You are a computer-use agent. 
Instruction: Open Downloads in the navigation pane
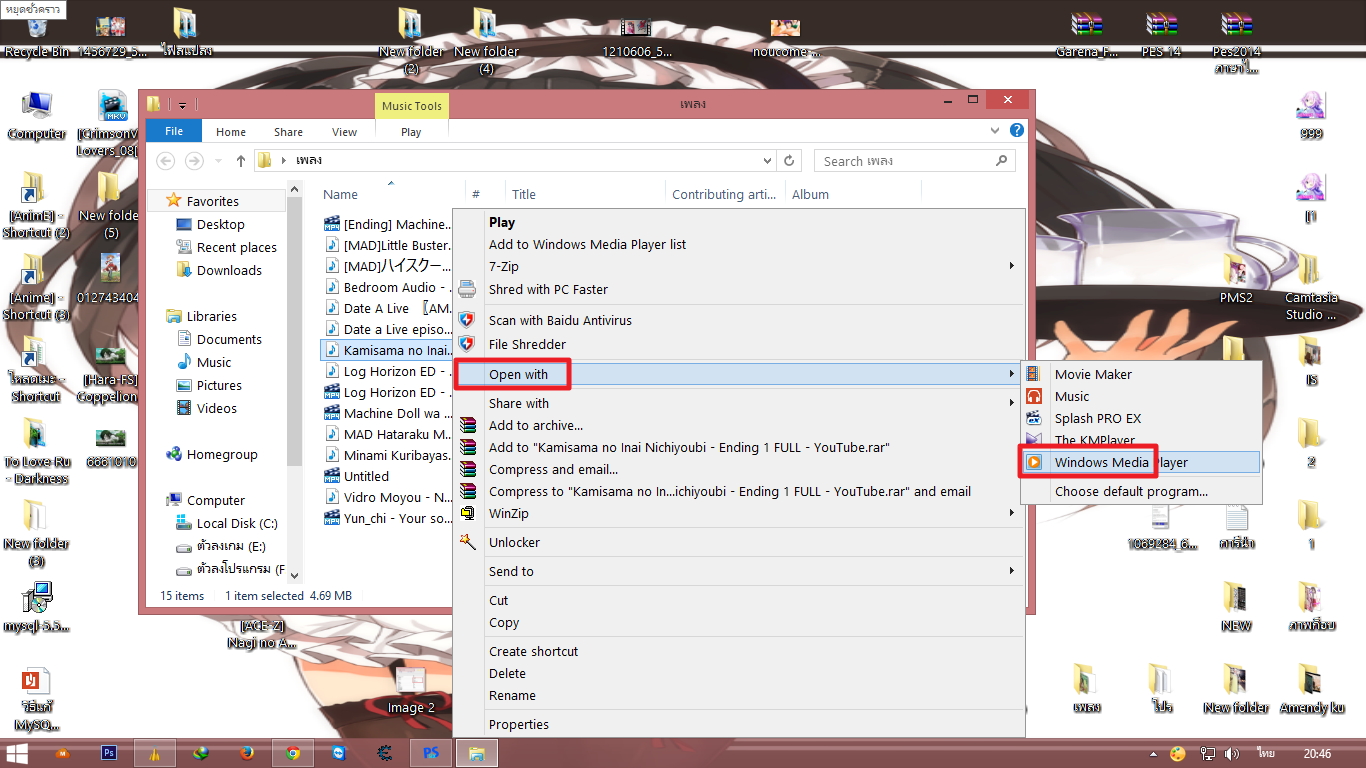229,270
